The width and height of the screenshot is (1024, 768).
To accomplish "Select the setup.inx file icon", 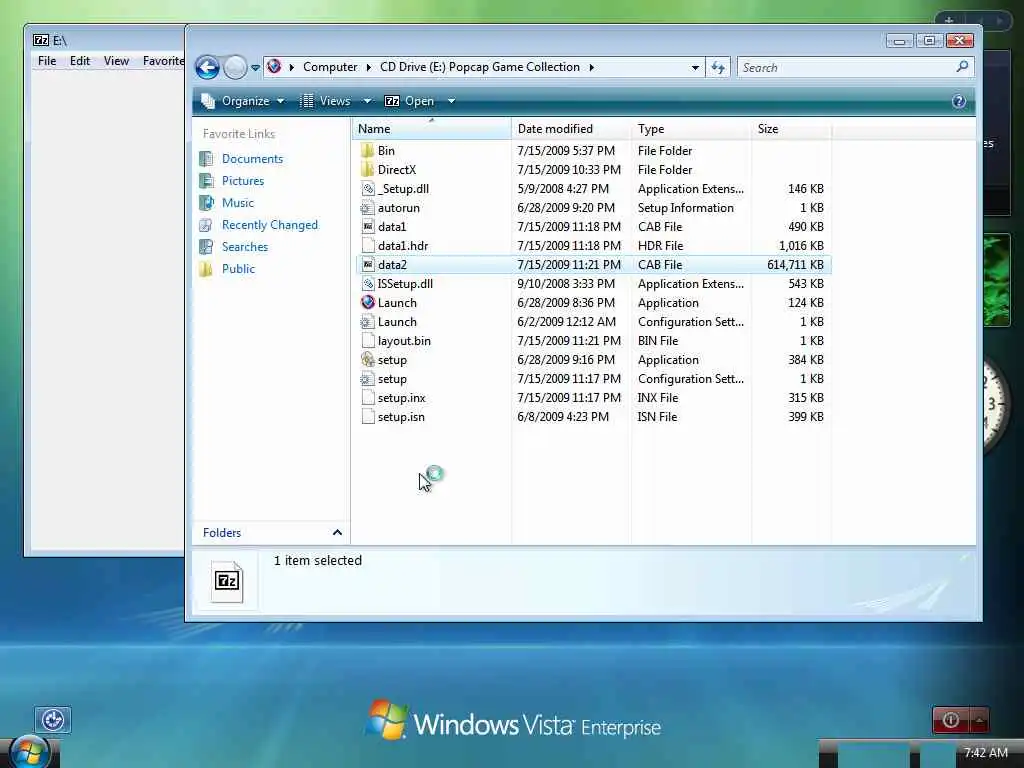I will point(368,398).
